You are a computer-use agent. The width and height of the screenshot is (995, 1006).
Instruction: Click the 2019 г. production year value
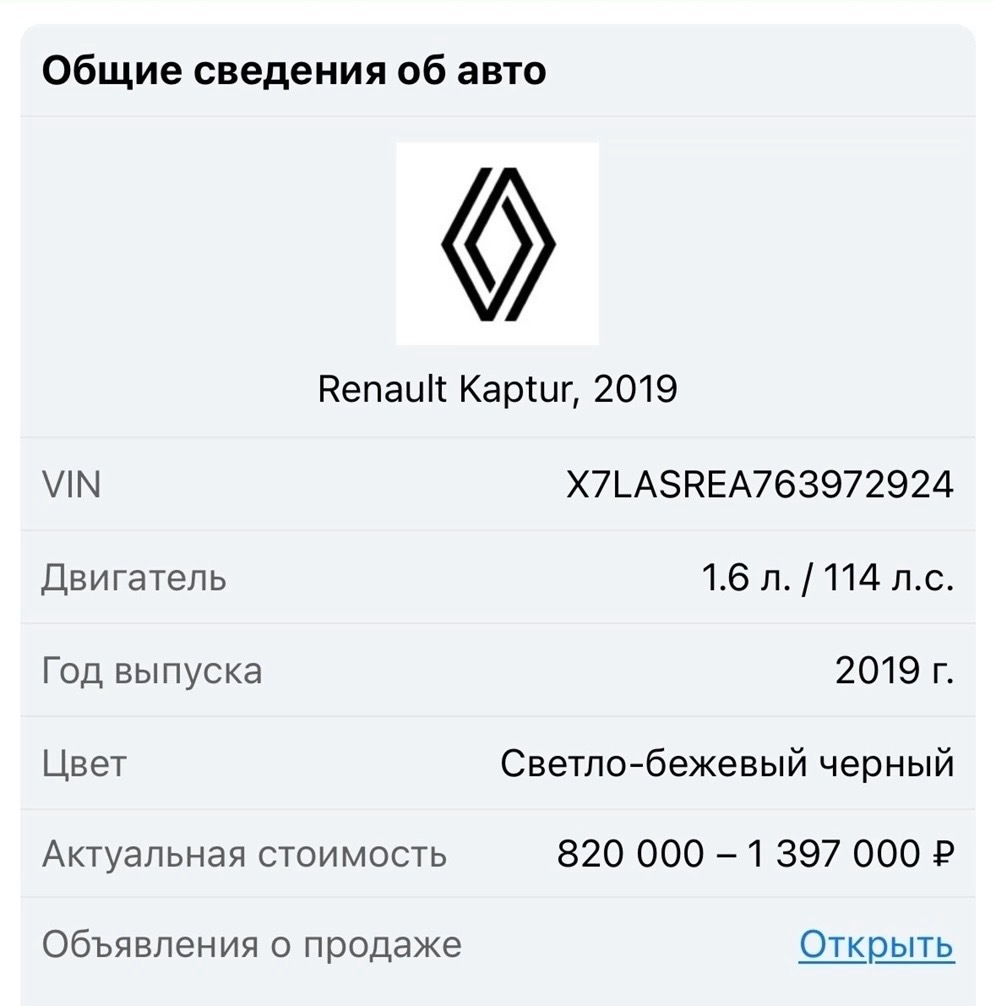coord(894,670)
